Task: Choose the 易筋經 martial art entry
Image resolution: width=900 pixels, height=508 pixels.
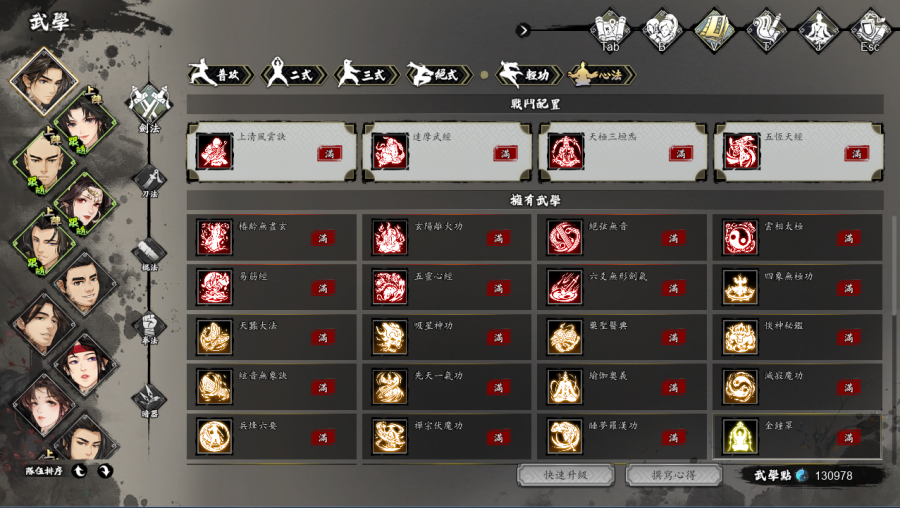Action: pyautogui.click(x=271, y=287)
